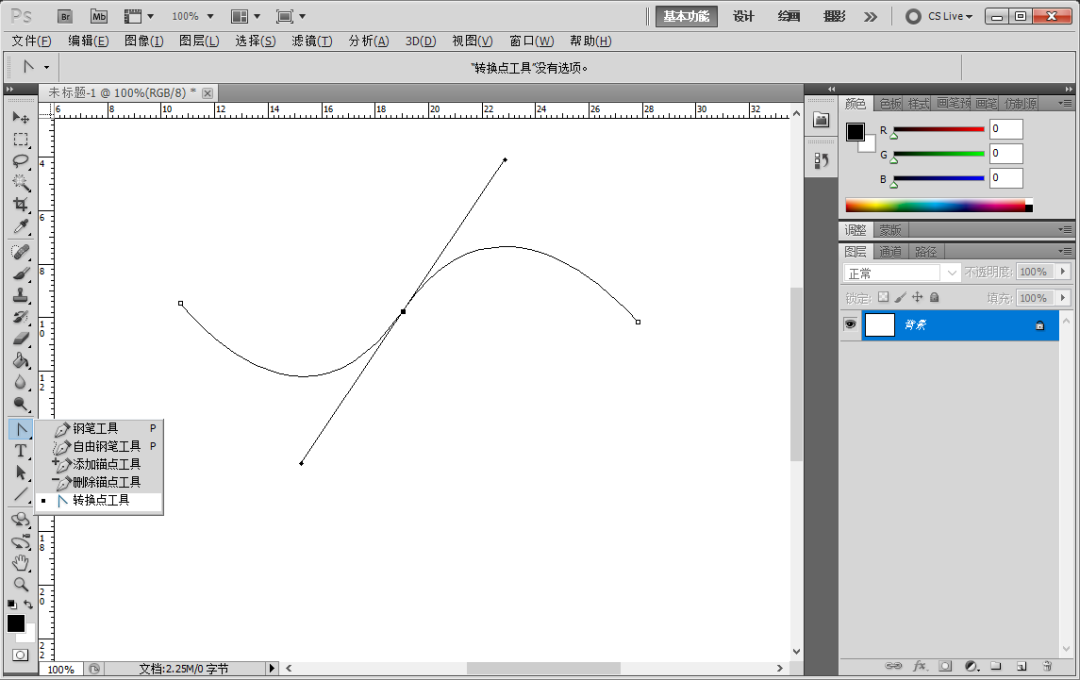Switch to the 色板 panel tab
Image resolution: width=1080 pixels, height=680 pixels.
(890, 103)
